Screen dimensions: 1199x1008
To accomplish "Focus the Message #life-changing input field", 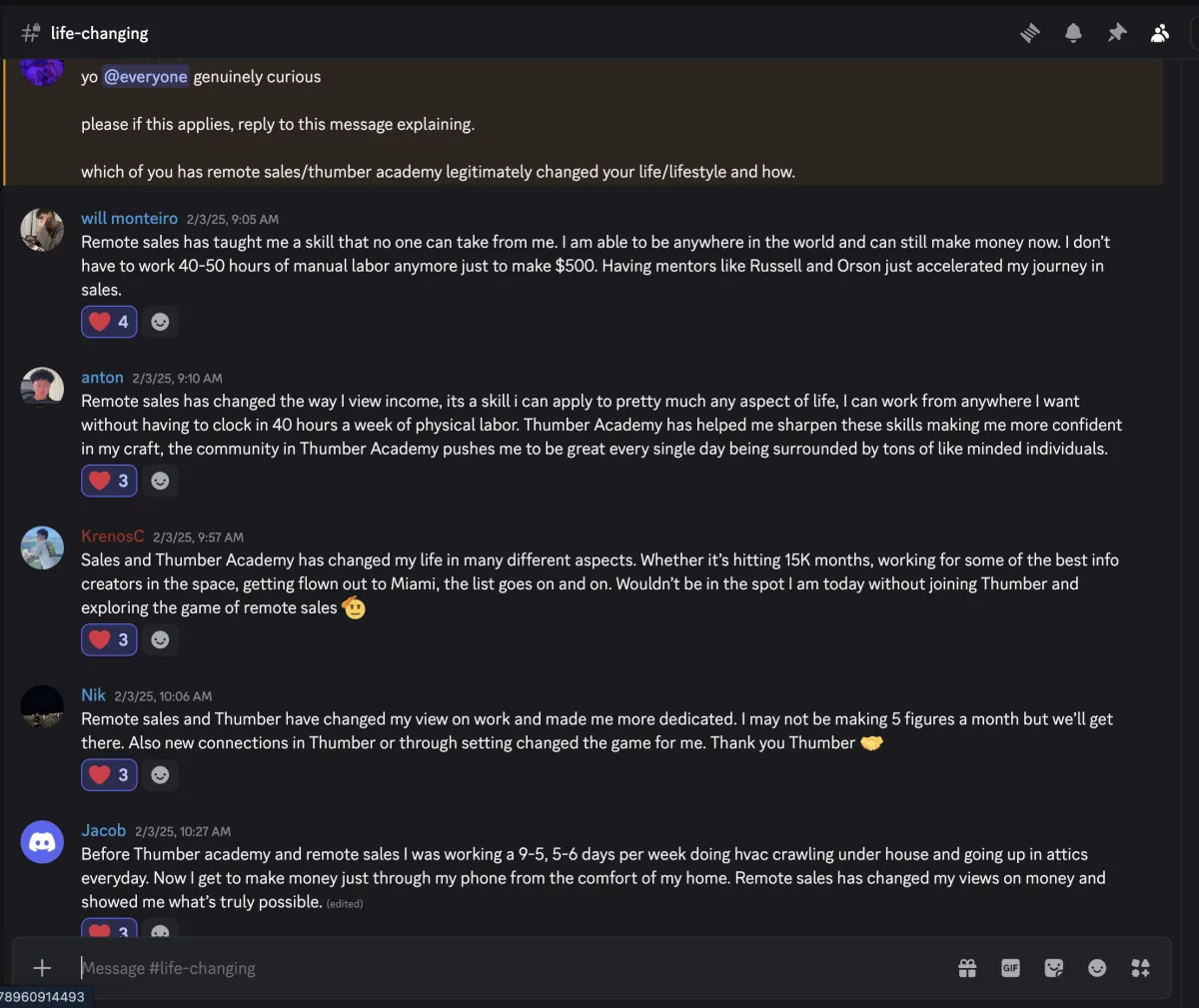I will click(500, 967).
